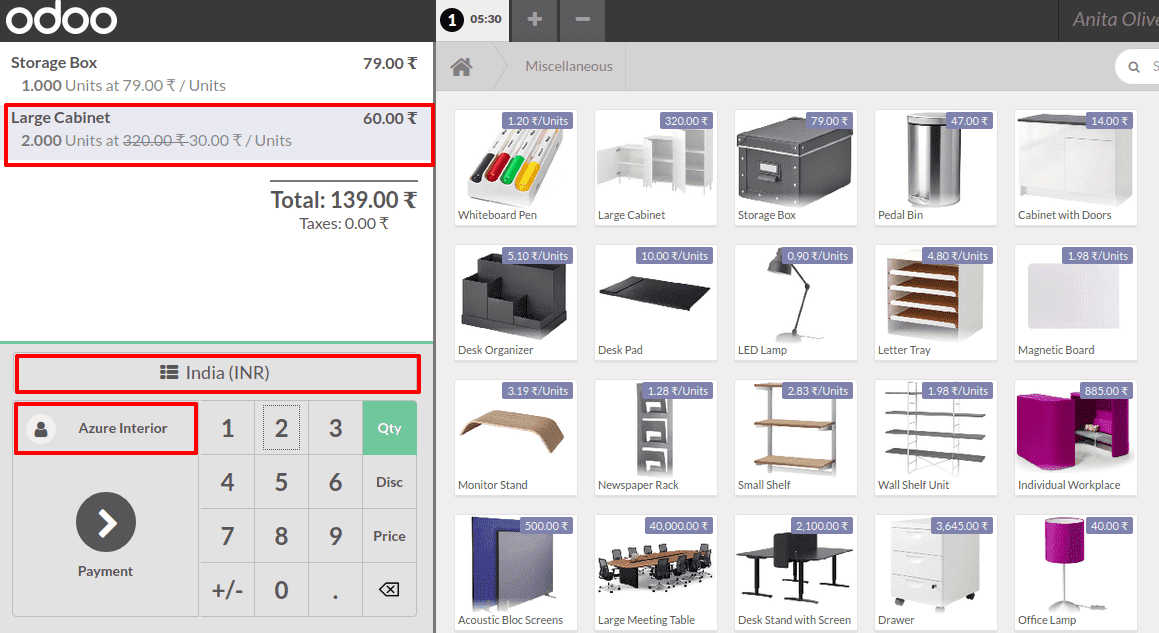Click numpad digit 9

click(336, 536)
